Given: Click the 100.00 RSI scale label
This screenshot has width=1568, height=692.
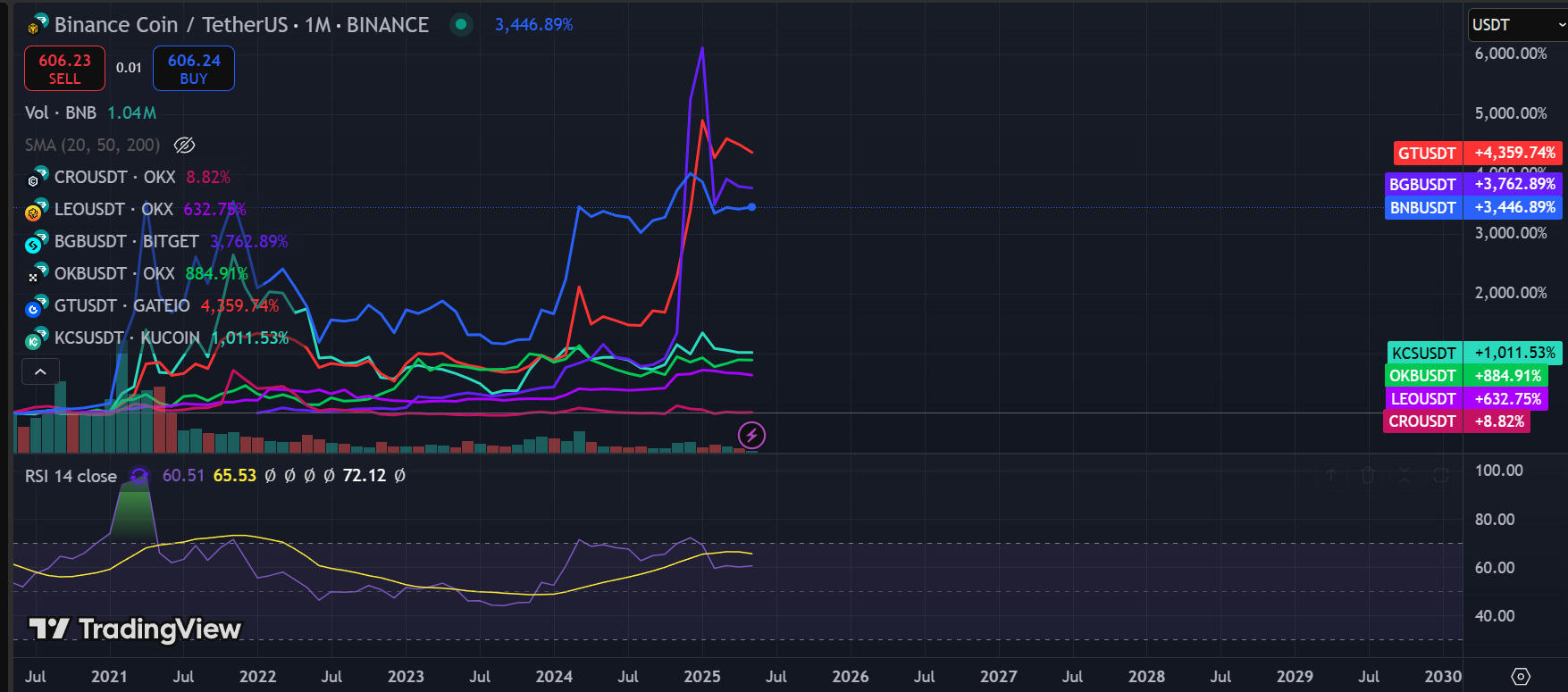Looking at the screenshot, I should tap(1499, 471).
